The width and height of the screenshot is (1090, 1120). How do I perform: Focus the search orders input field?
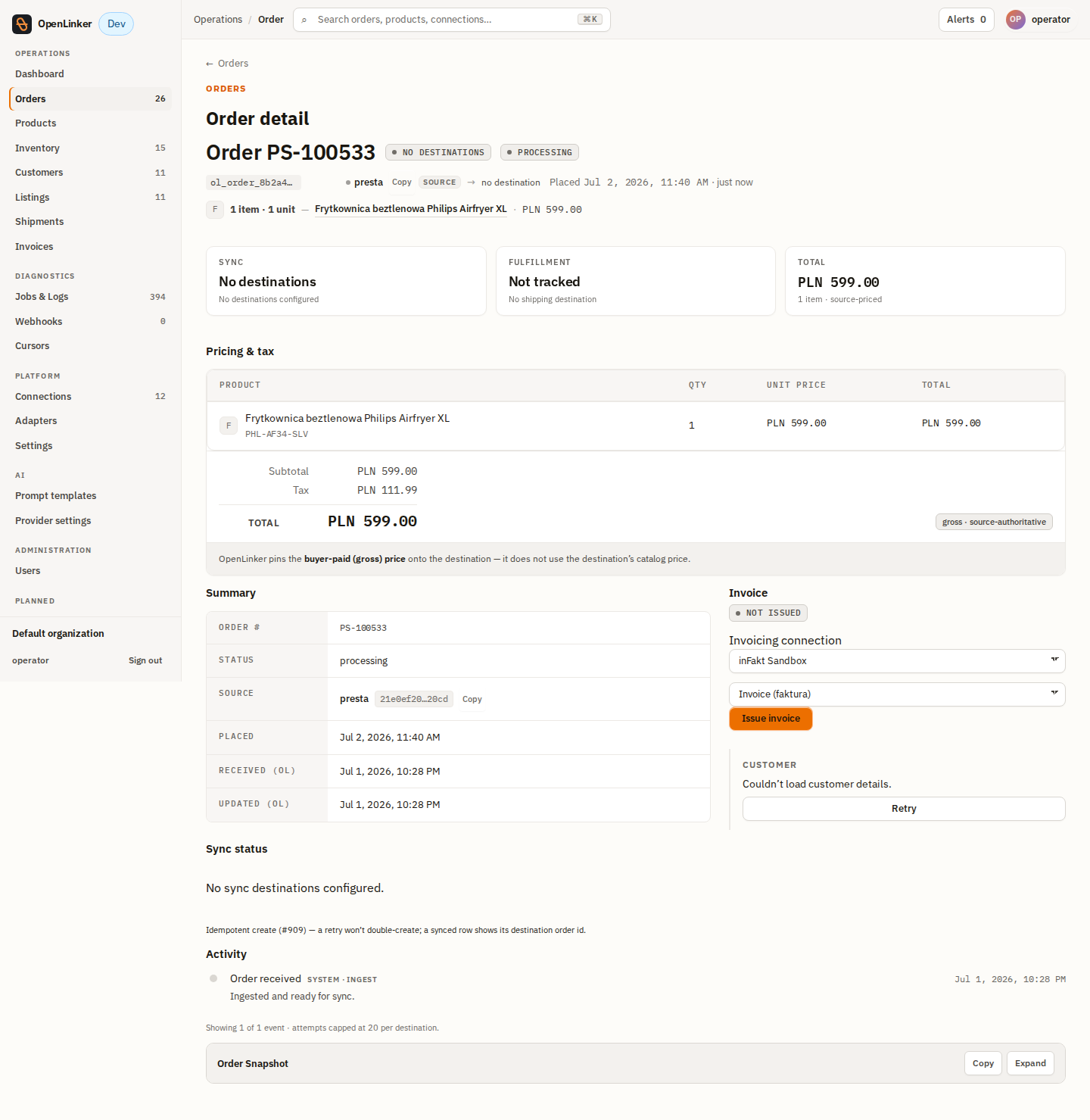tap(451, 20)
